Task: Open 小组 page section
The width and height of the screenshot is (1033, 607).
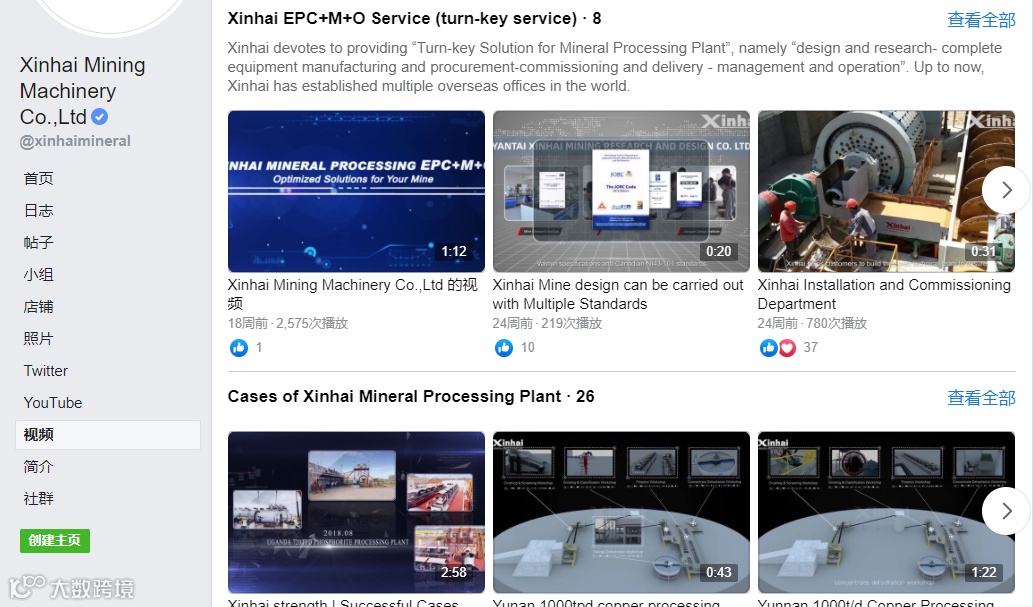Action: coord(38,275)
